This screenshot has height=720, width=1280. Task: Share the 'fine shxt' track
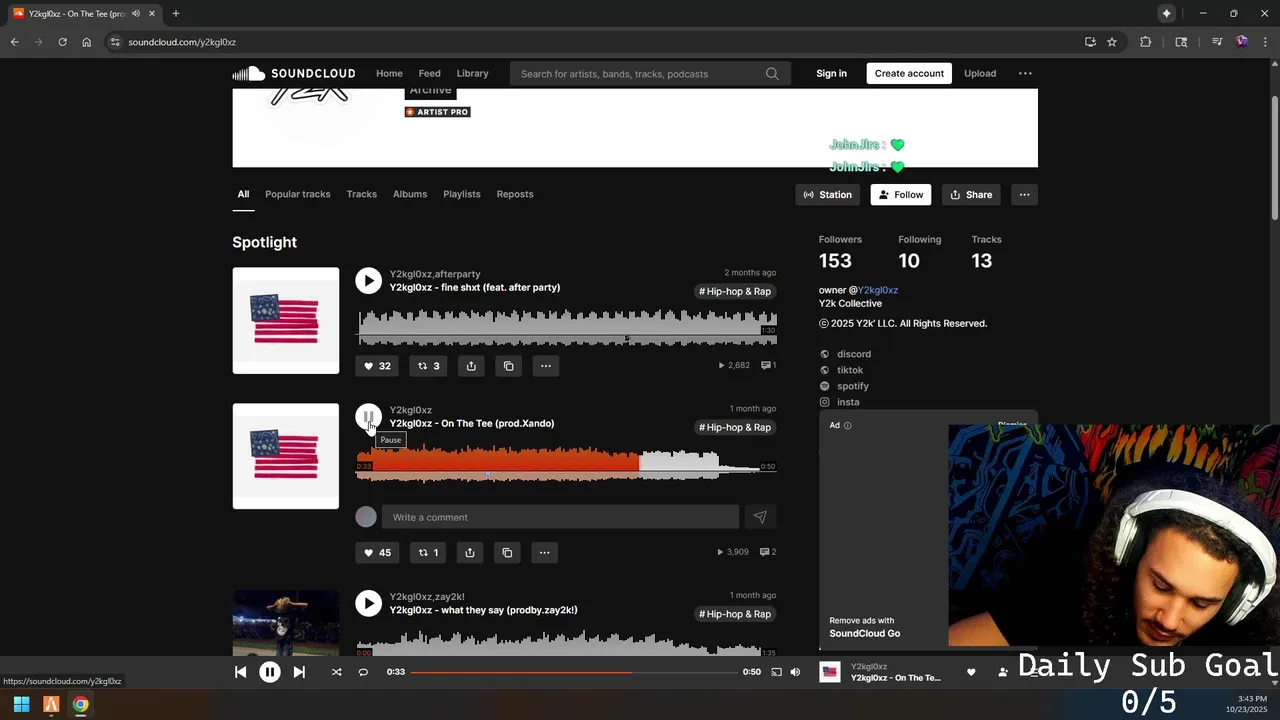(x=471, y=366)
